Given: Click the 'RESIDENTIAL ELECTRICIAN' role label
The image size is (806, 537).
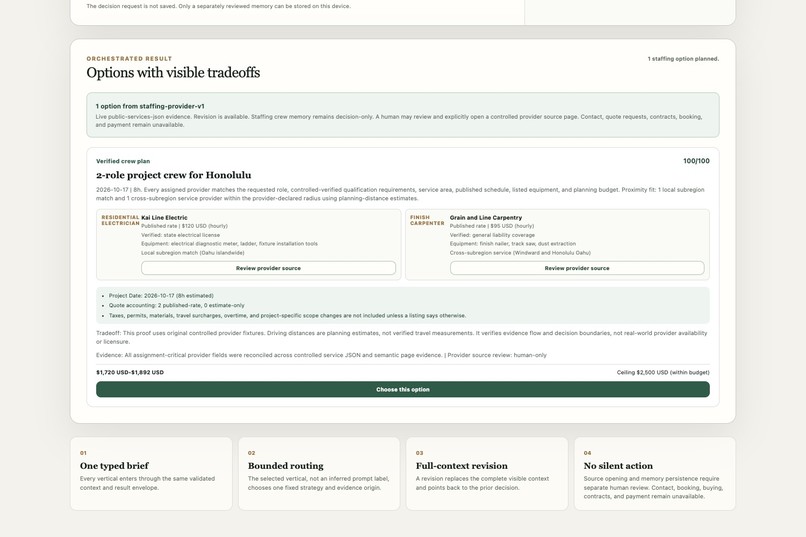Looking at the screenshot, I should [120, 220].
